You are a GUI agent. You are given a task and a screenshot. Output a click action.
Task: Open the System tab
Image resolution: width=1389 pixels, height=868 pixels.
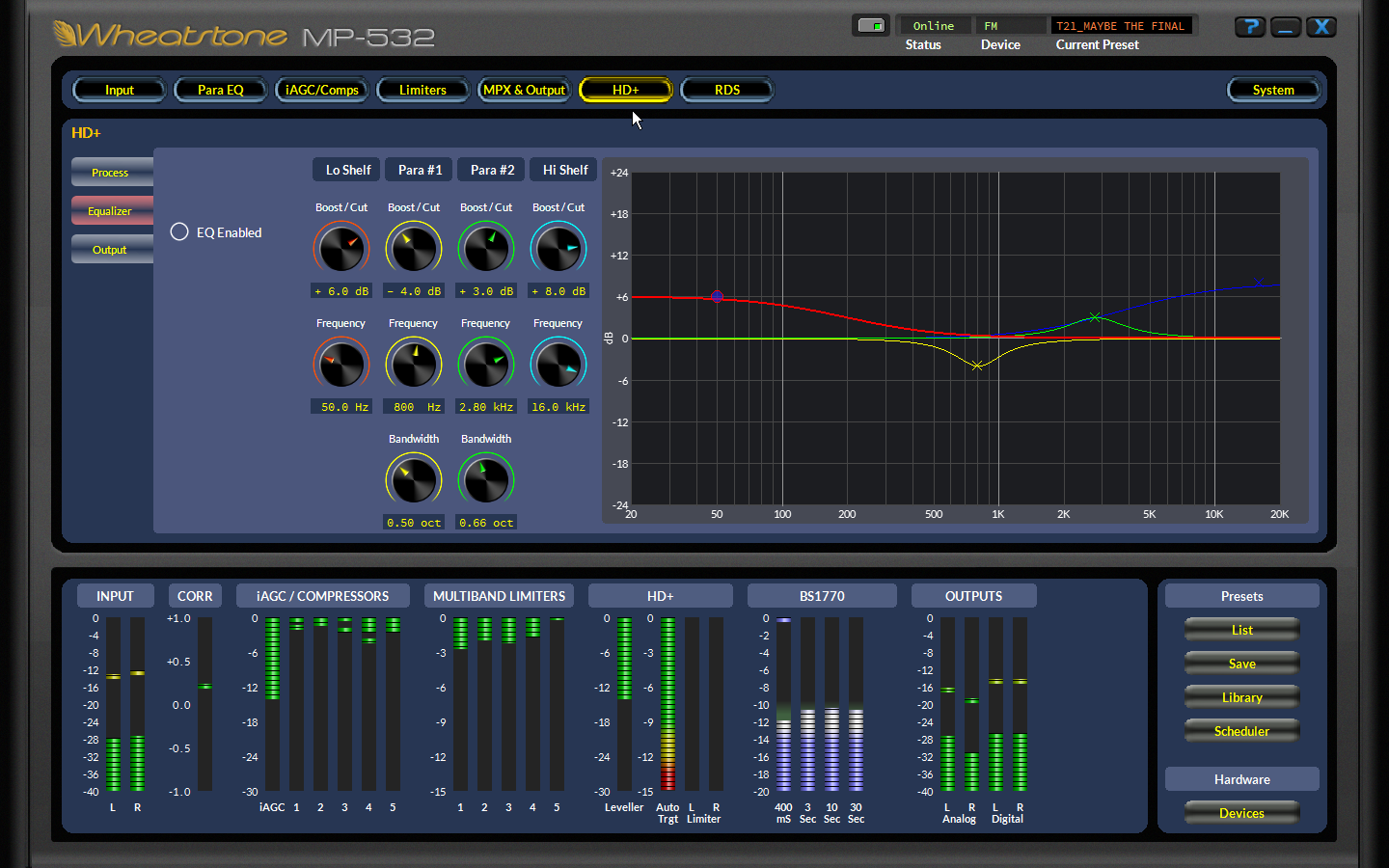coord(1273,90)
